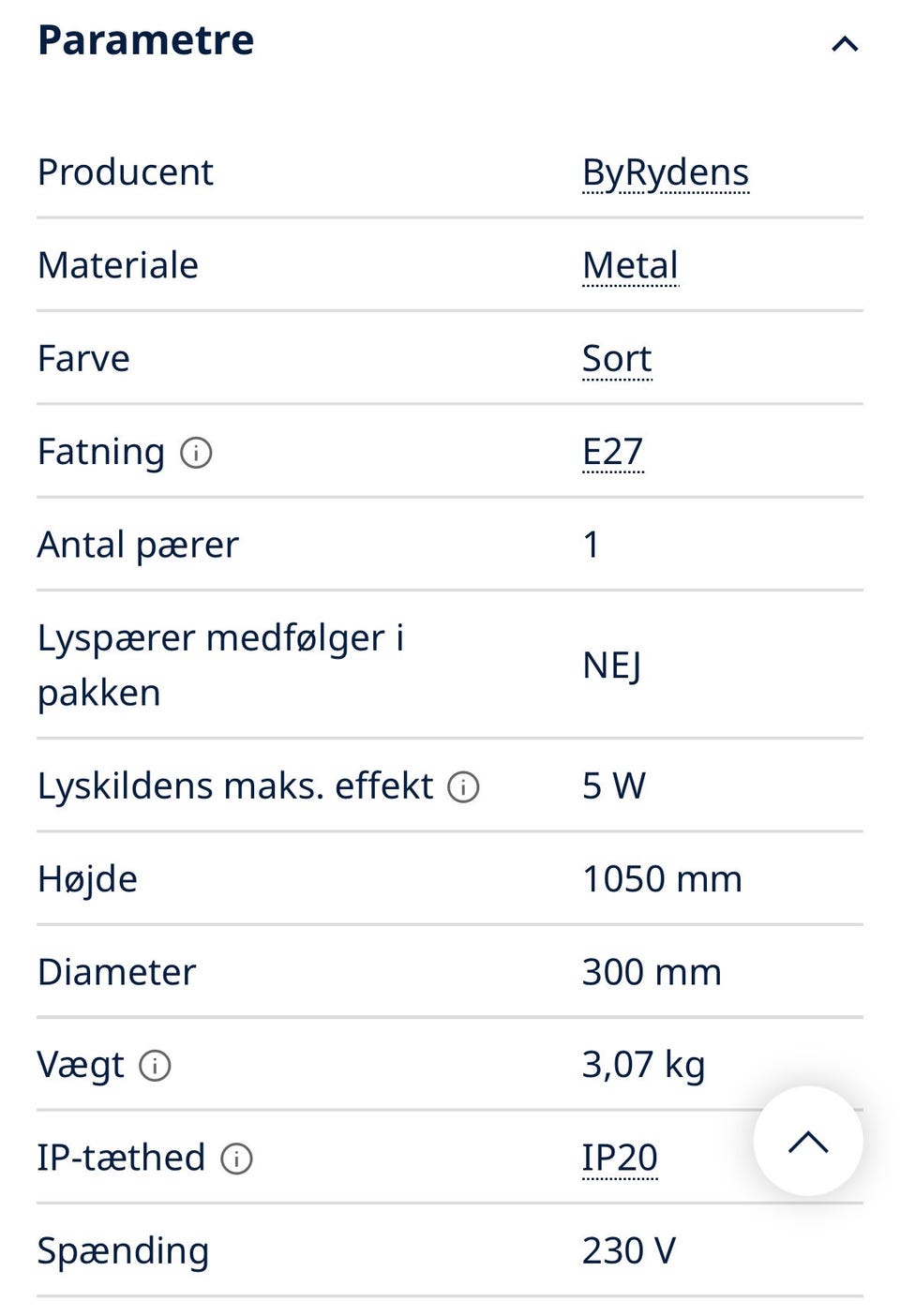900x1316 pixels.
Task: Click the 3,07 kg weight value
Action: pyautogui.click(x=642, y=1065)
